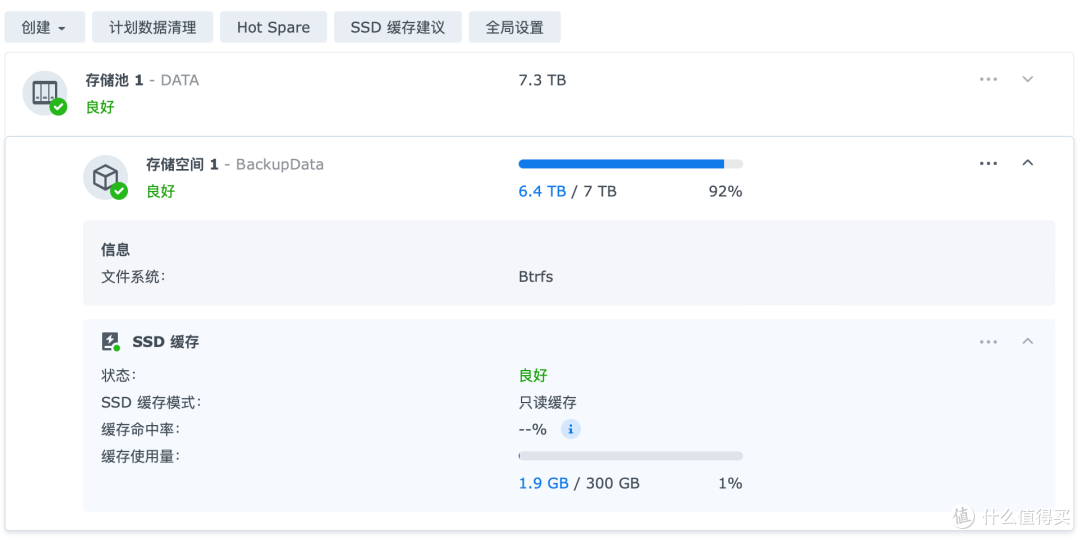The width and height of the screenshot is (1080, 539).
Task: Click the 文件系统 label
Action: 133,277
